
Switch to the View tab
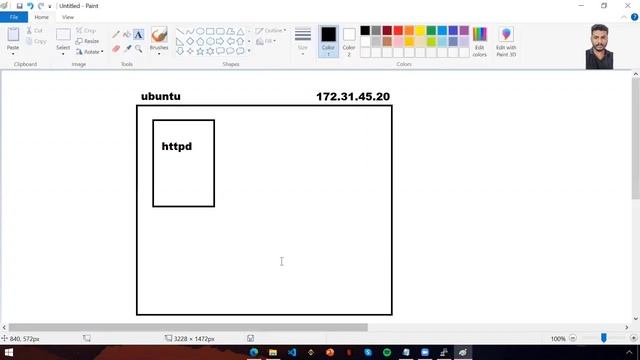click(x=68, y=17)
